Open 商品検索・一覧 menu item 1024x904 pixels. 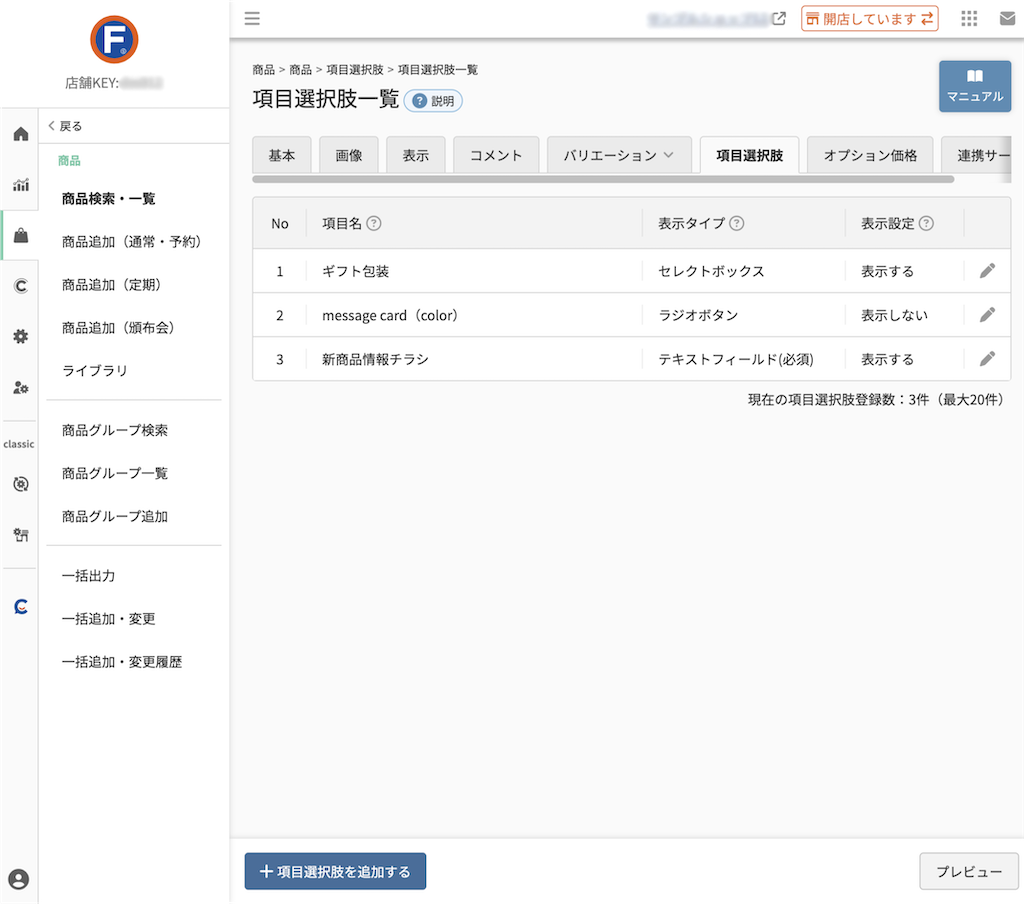click(x=108, y=199)
